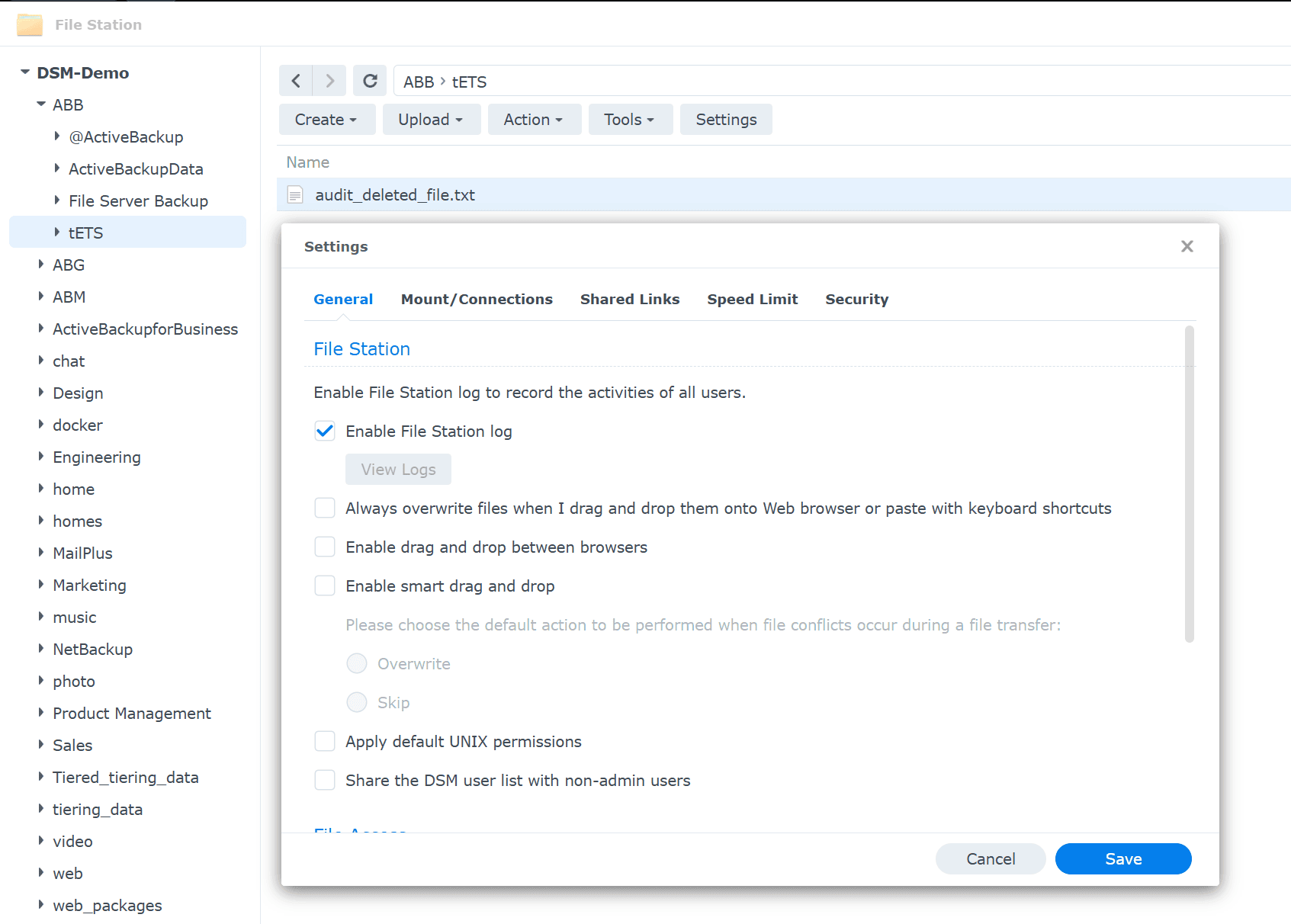This screenshot has height=924, width=1291.
Task: Collapse the ABB folder arrow
Action: point(41,104)
